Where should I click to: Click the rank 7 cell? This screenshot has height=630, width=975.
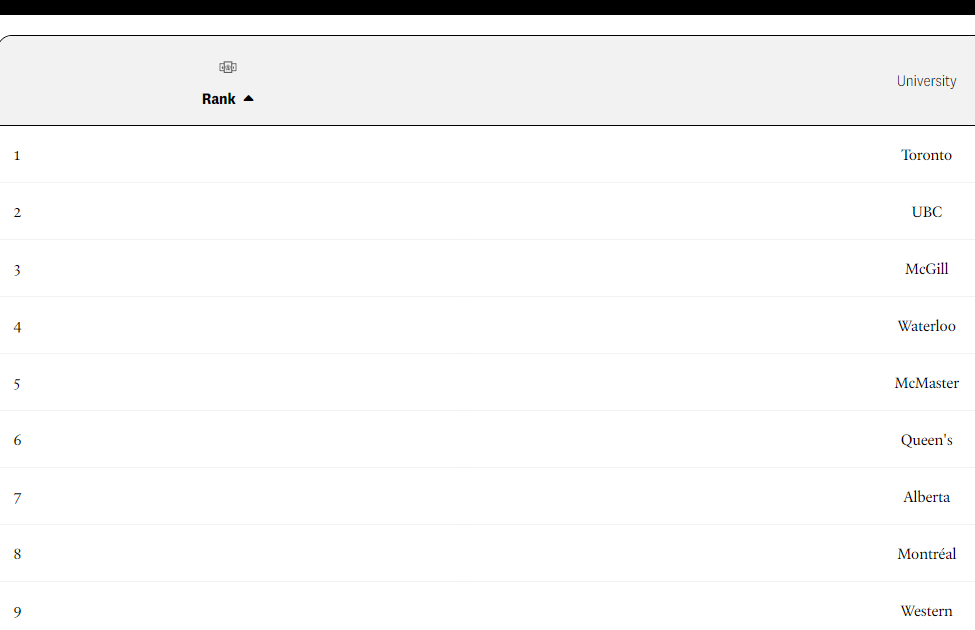tap(17, 498)
